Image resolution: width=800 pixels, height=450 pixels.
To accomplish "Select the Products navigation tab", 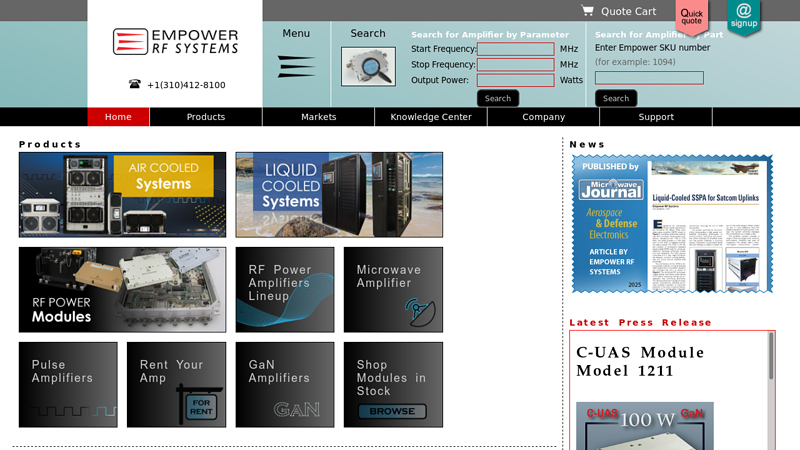I will coord(206,117).
